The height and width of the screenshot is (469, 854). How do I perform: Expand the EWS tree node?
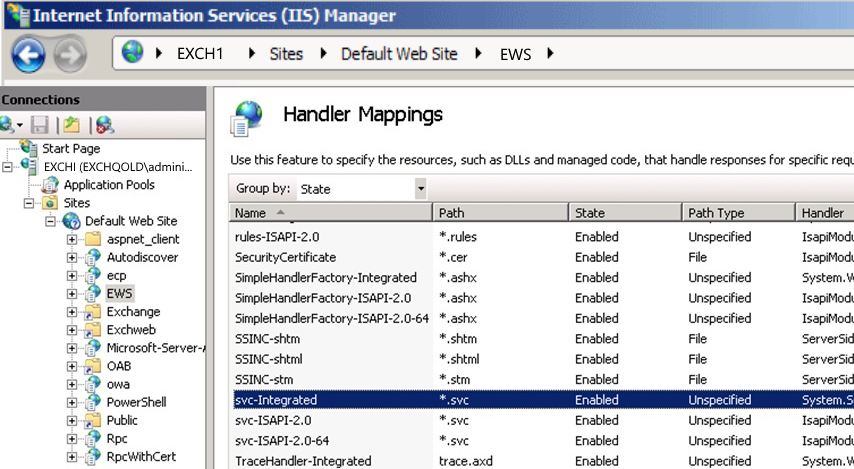[71, 294]
